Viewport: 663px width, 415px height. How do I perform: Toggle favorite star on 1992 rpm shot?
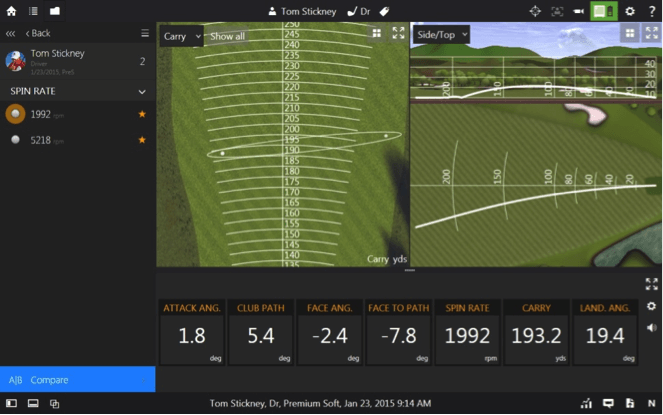click(142, 115)
